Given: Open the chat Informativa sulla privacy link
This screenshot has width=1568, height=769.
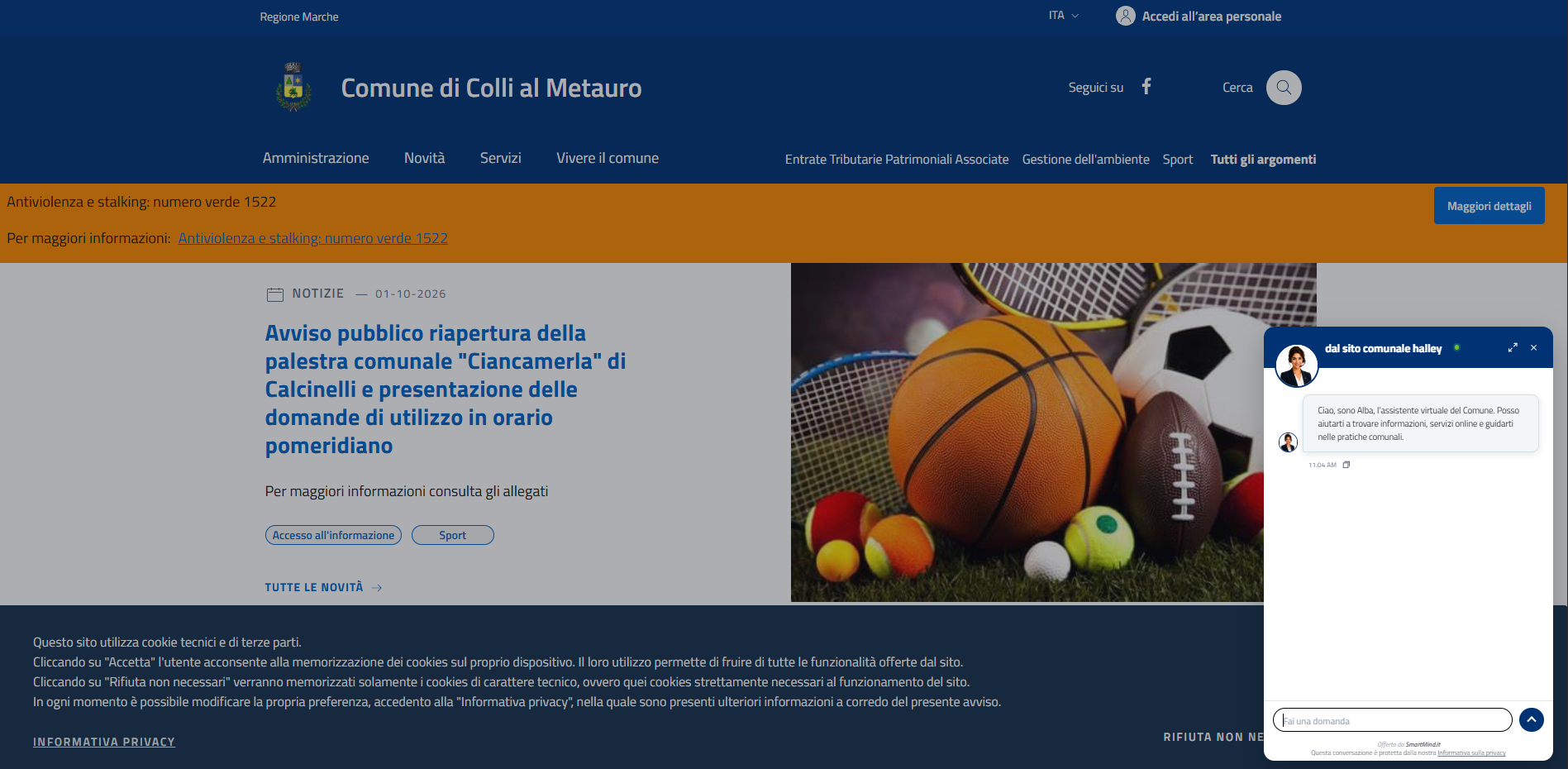Looking at the screenshot, I should click(1471, 753).
